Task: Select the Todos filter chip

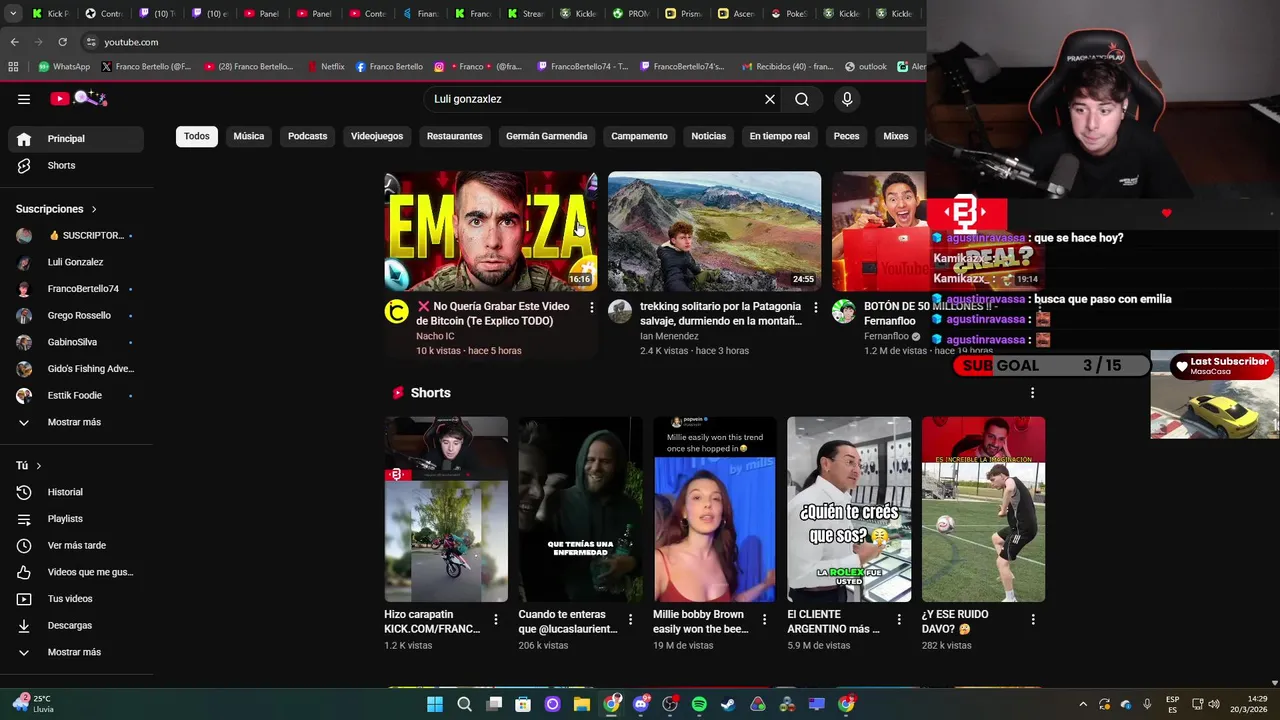Action: point(197,136)
